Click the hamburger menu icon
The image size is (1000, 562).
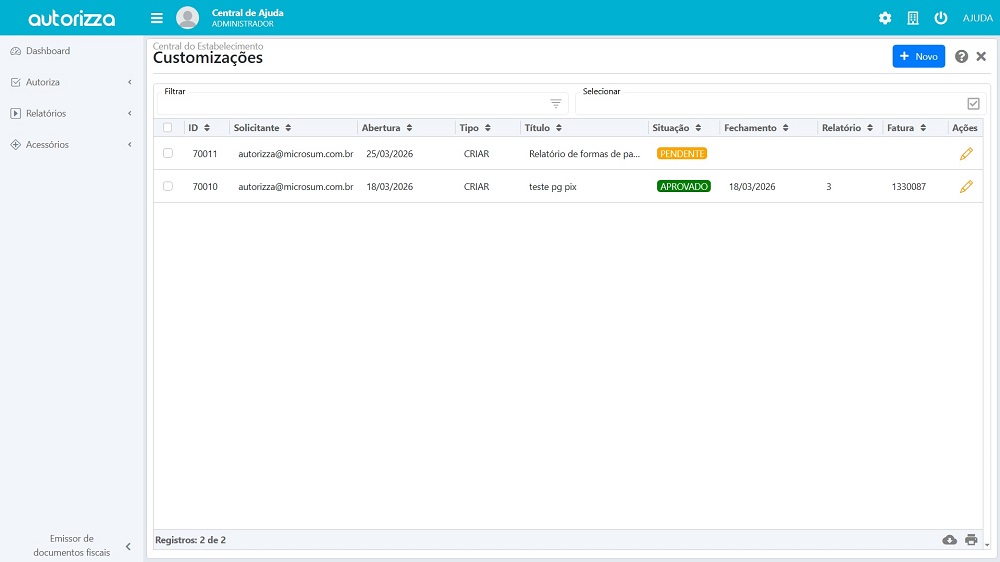pos(157,18)
